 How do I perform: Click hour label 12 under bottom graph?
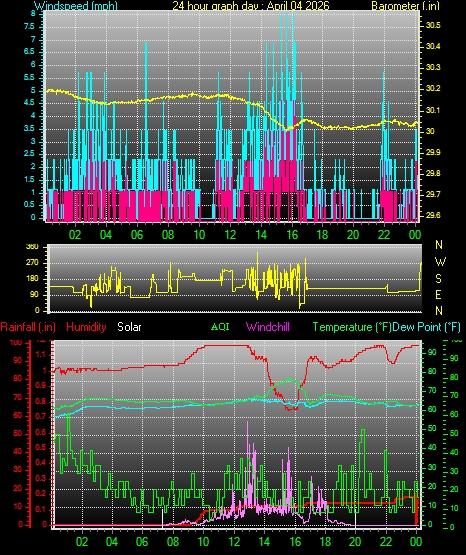pos(234,542)
